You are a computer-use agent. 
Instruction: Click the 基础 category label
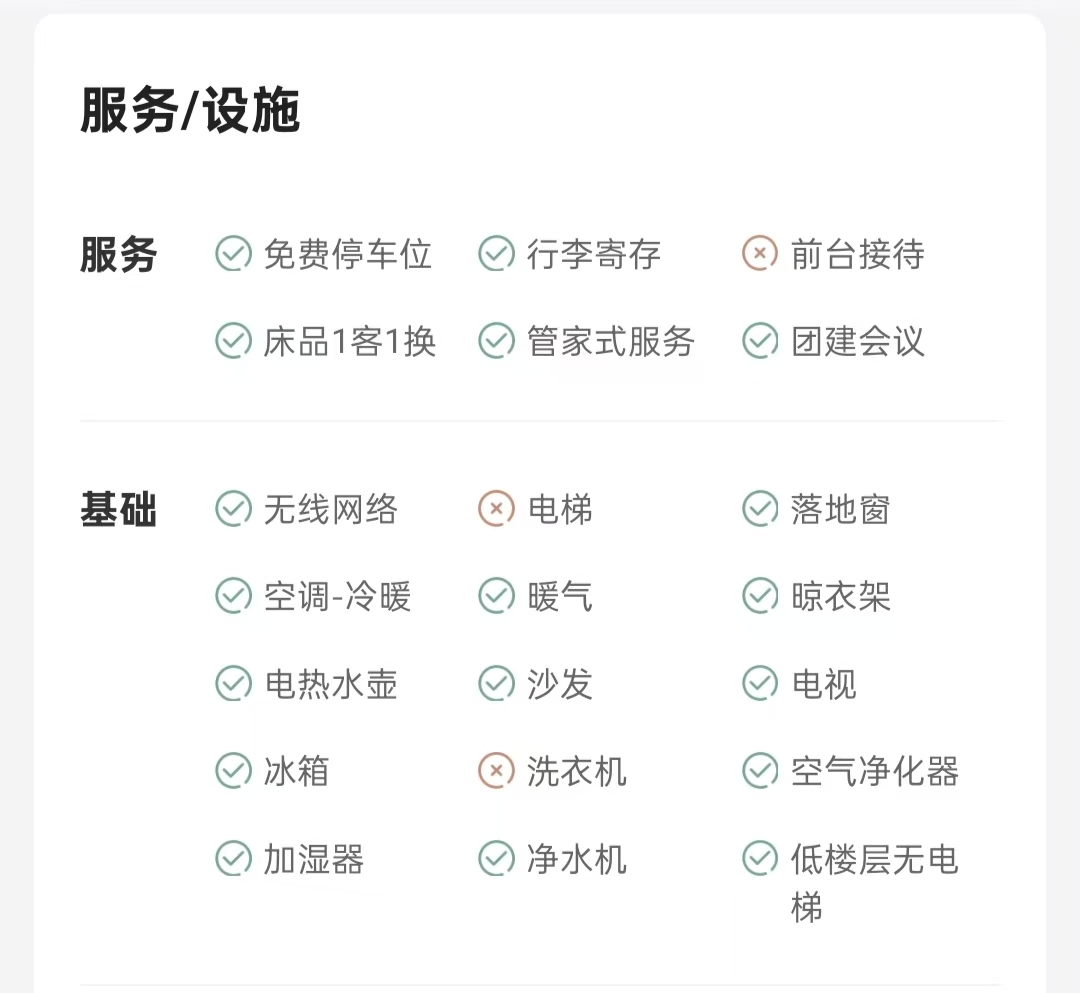119,510
